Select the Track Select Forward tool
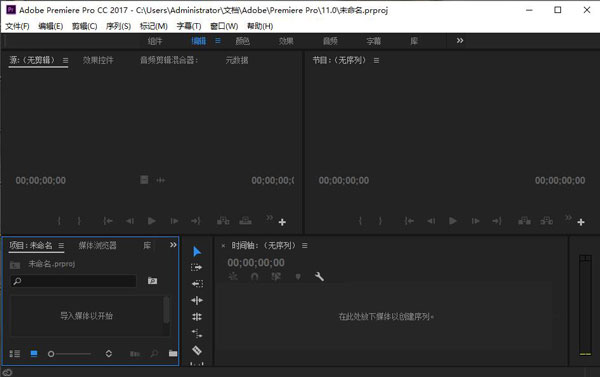Viewport: 600px width, 377px height. (x=197, y=268)
